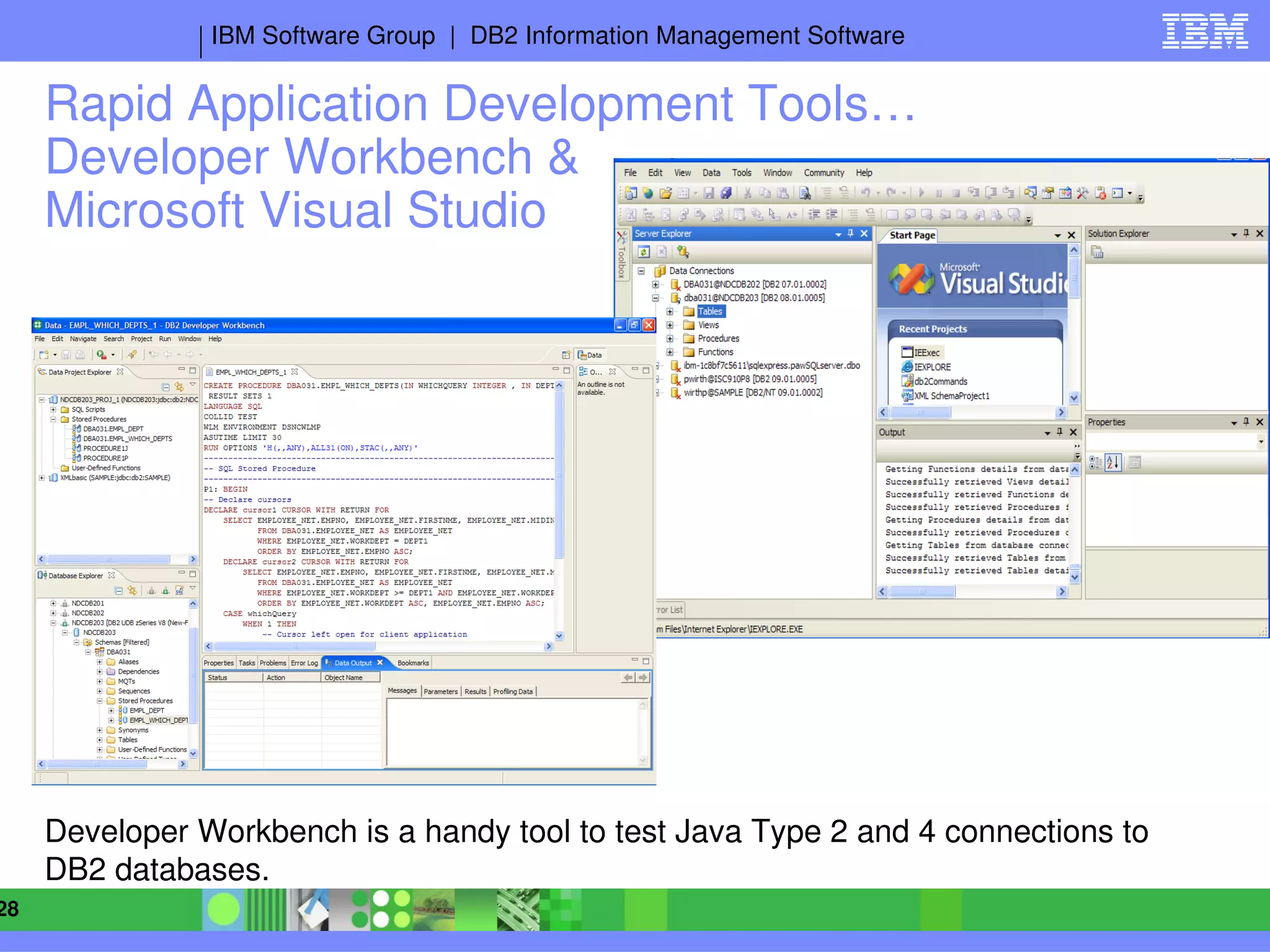This screenshot has height=952, width=1270.
Task: Open the Data menu in Visual Studio
Action: click(711, 173)
